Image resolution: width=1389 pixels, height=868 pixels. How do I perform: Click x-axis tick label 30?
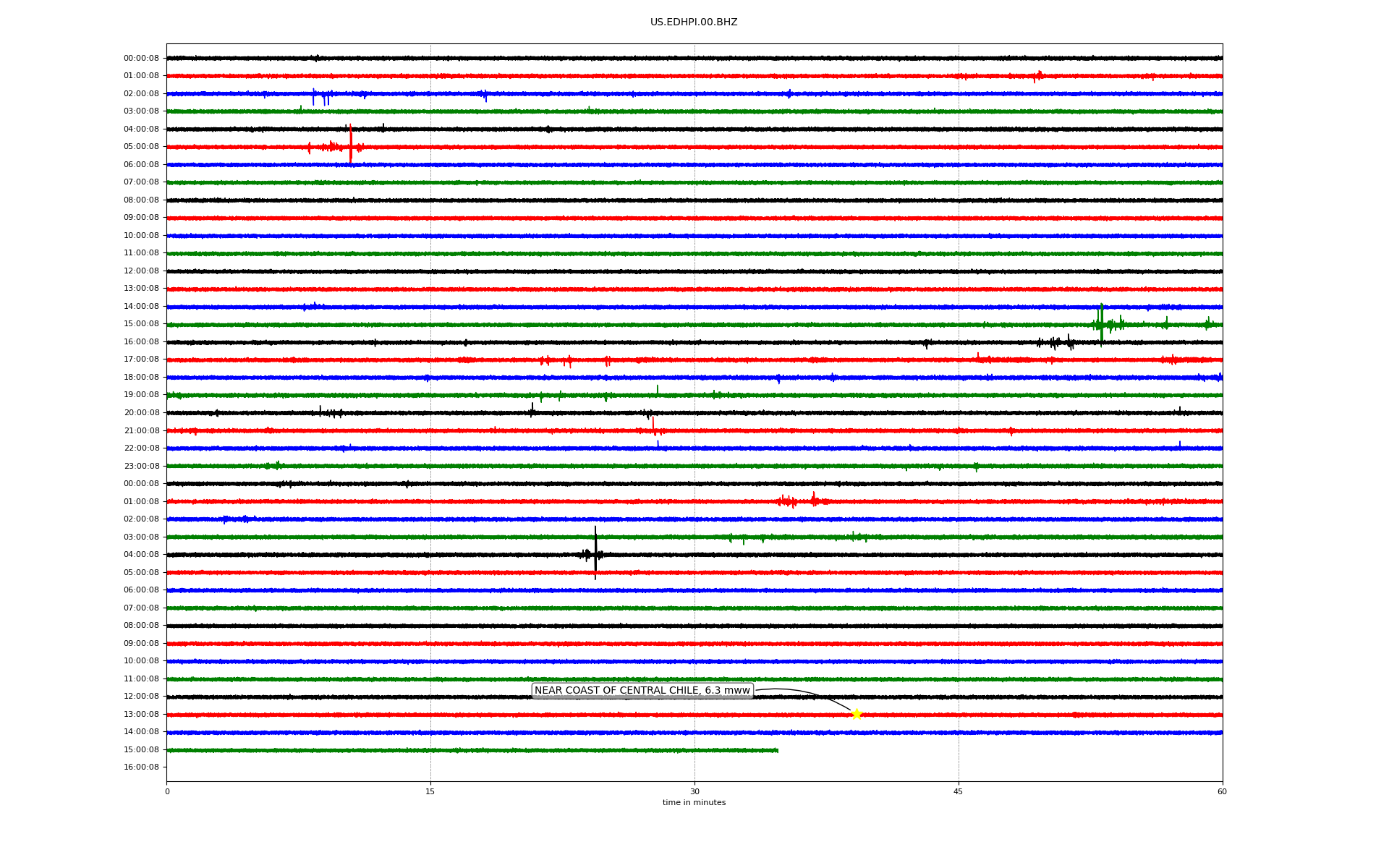point(694,792)
